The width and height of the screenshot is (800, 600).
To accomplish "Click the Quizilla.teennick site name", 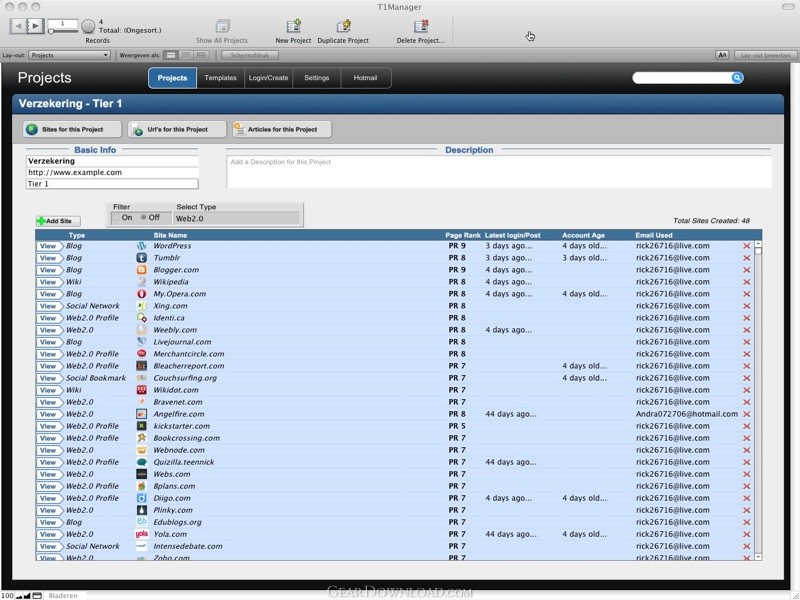I will [184, 462].
